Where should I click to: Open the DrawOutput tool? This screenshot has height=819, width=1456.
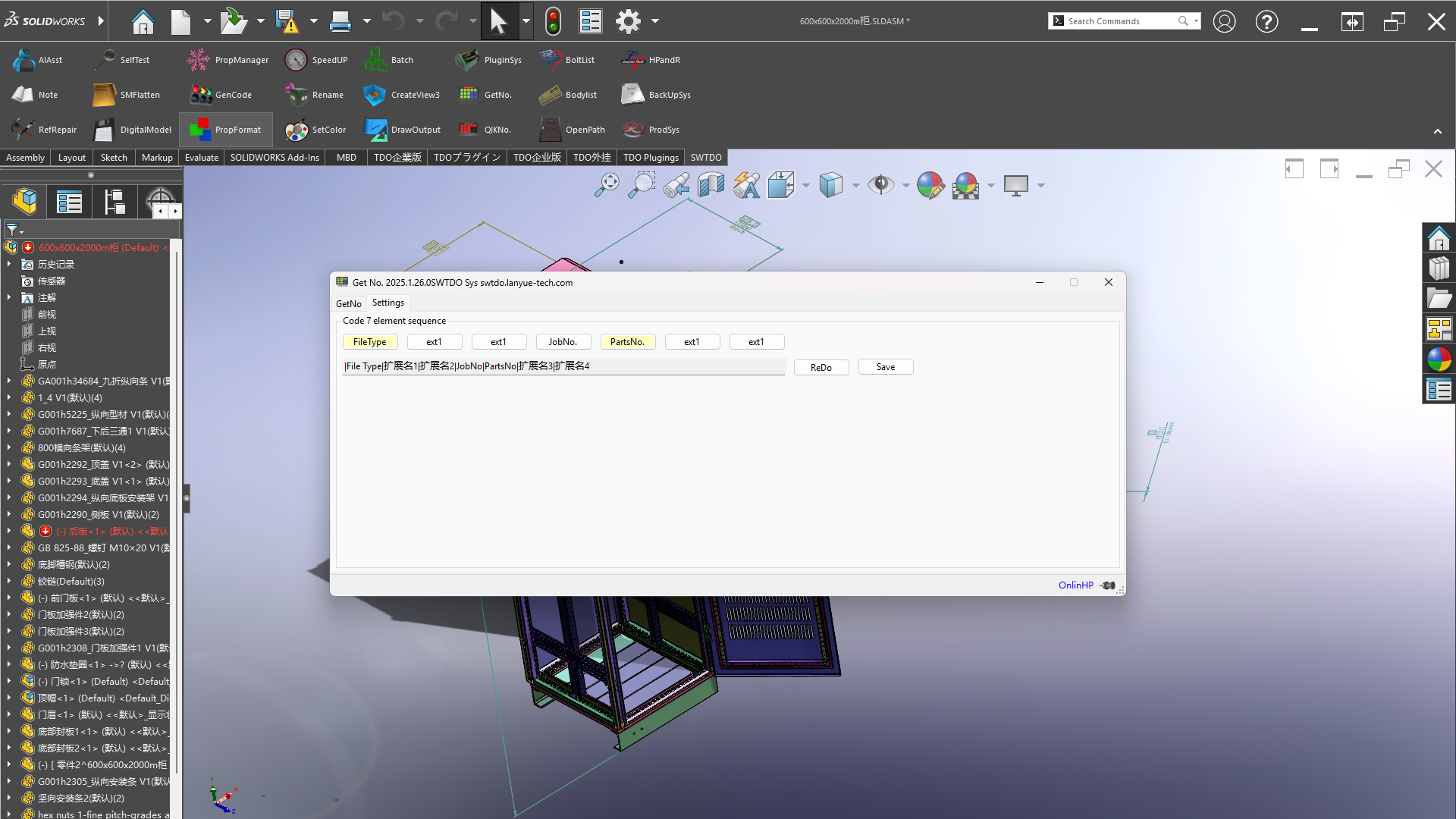click(375, 130)
